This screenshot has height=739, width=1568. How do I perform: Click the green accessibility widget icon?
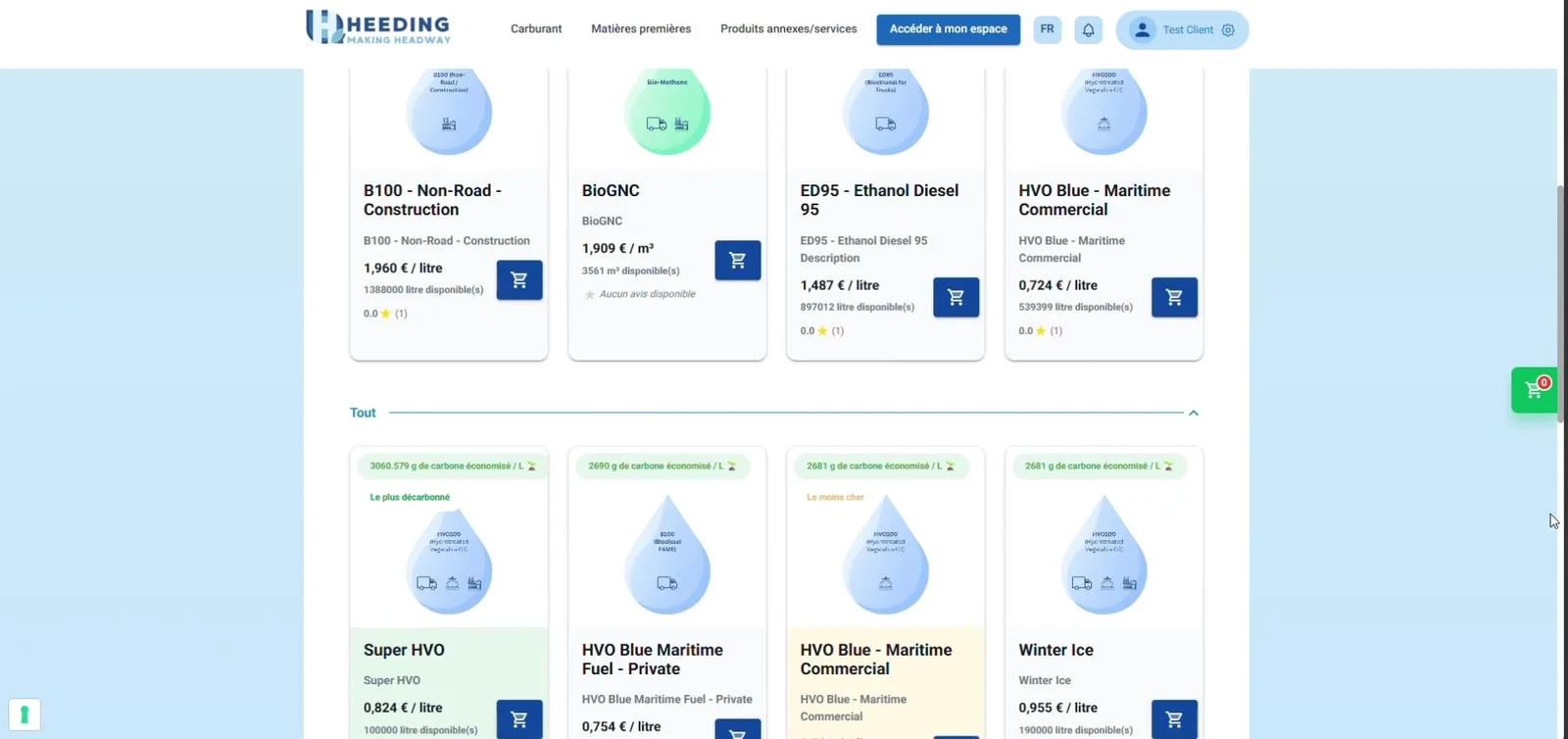(24, 714)
